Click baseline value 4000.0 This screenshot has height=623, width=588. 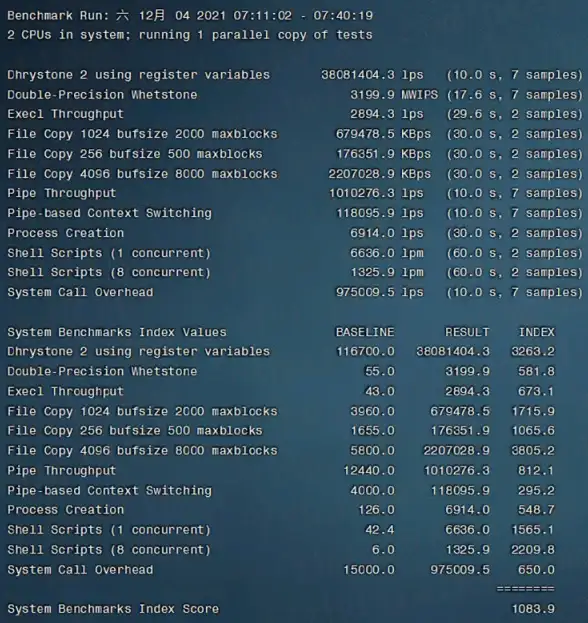pos(373,491)
